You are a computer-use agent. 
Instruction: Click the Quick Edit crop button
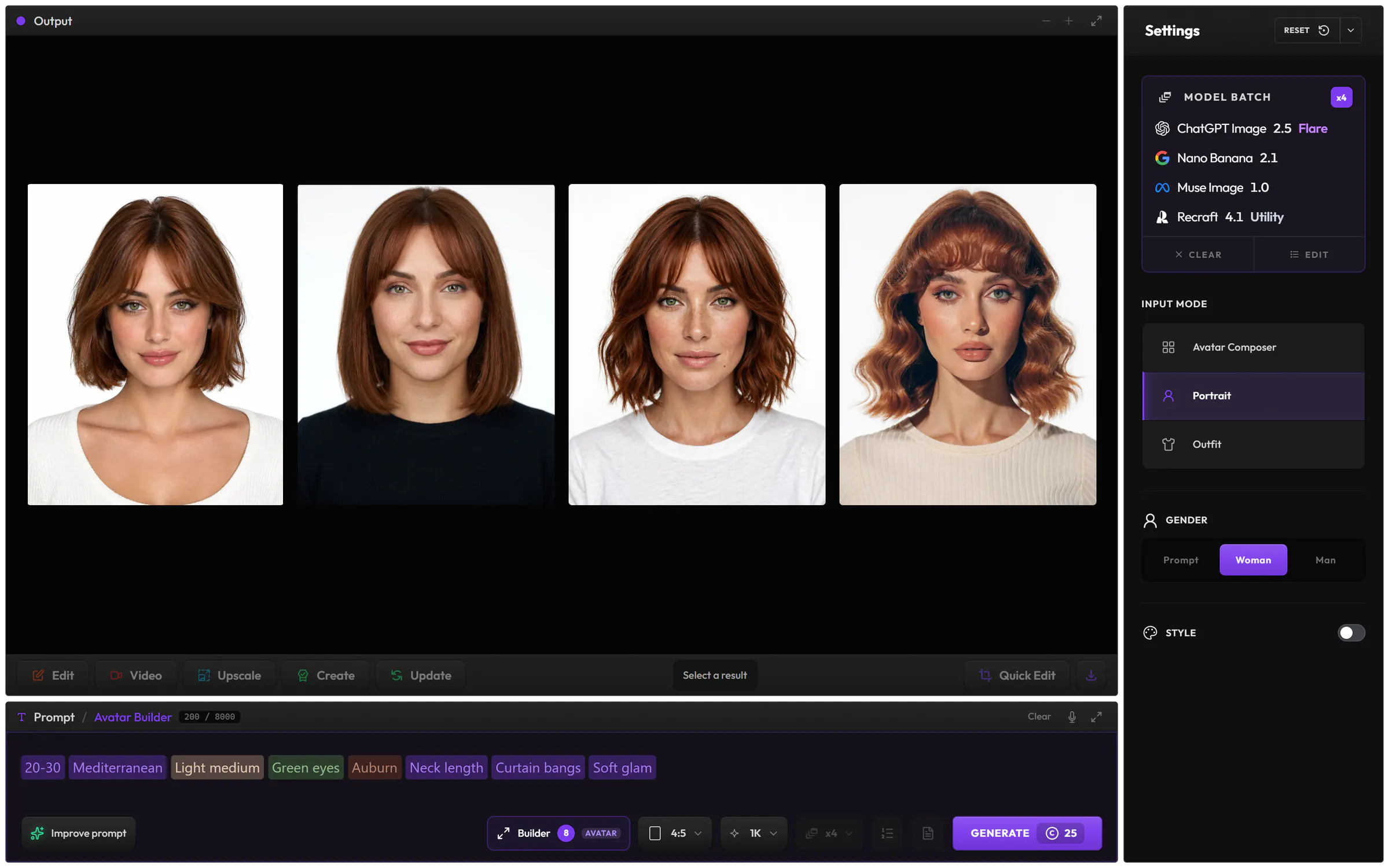point(1017,675)
